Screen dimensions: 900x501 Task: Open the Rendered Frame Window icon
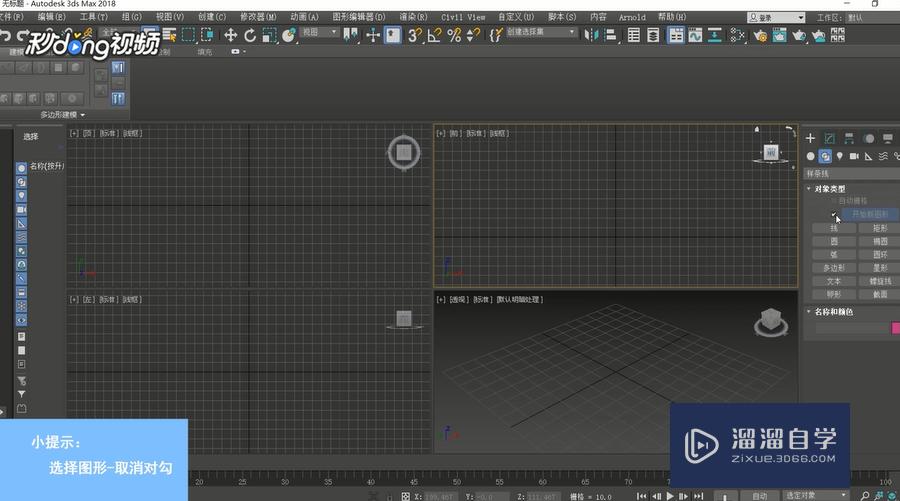pyautogui.click(x=779, y=36)
